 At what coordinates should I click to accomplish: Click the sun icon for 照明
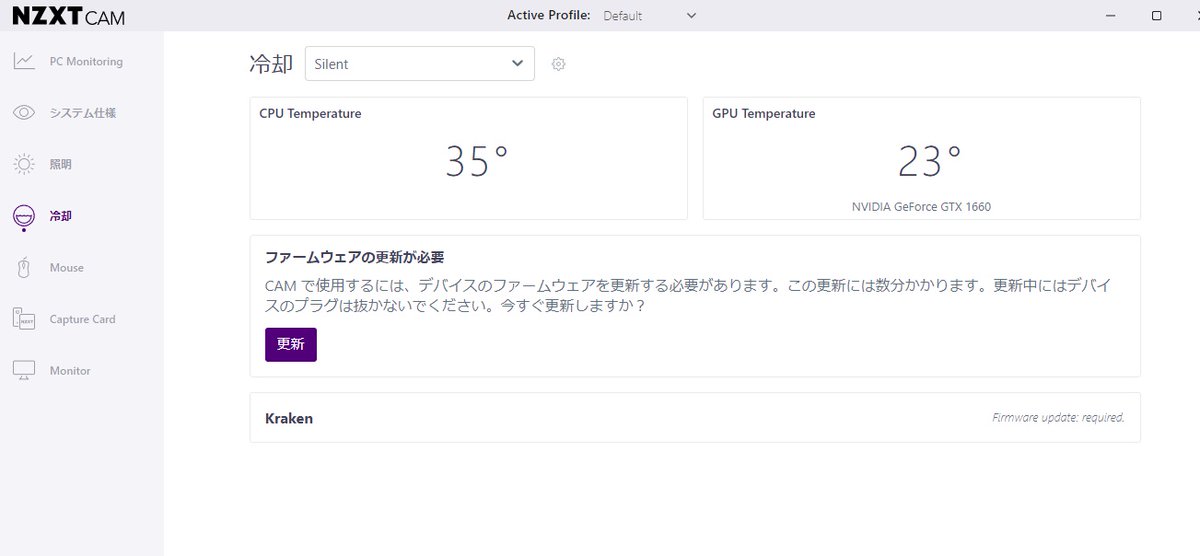pos(24,164)
